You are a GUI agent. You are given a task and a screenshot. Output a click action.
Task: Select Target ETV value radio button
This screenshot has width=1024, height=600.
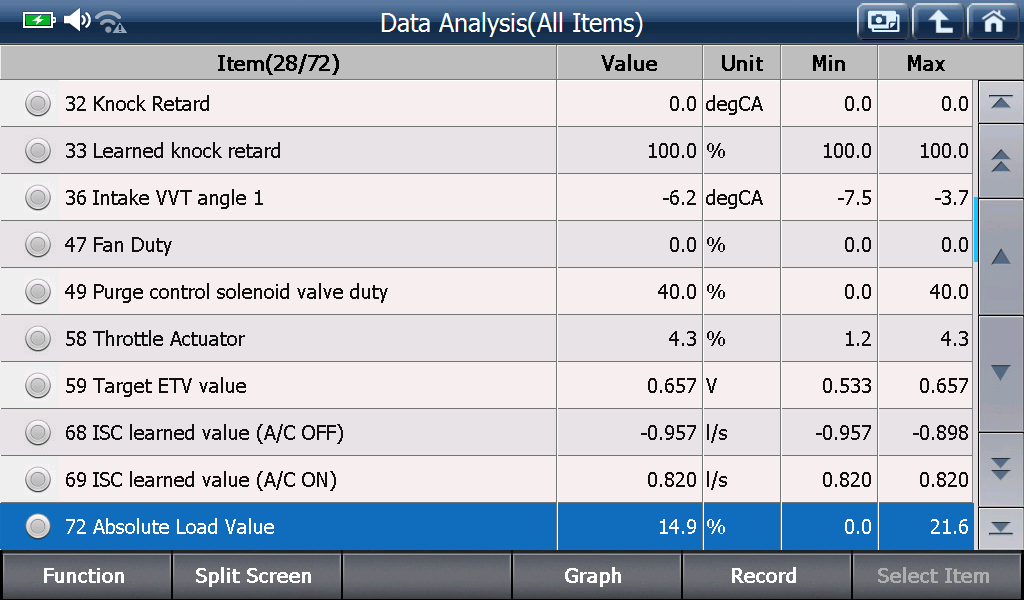point(38,386)
